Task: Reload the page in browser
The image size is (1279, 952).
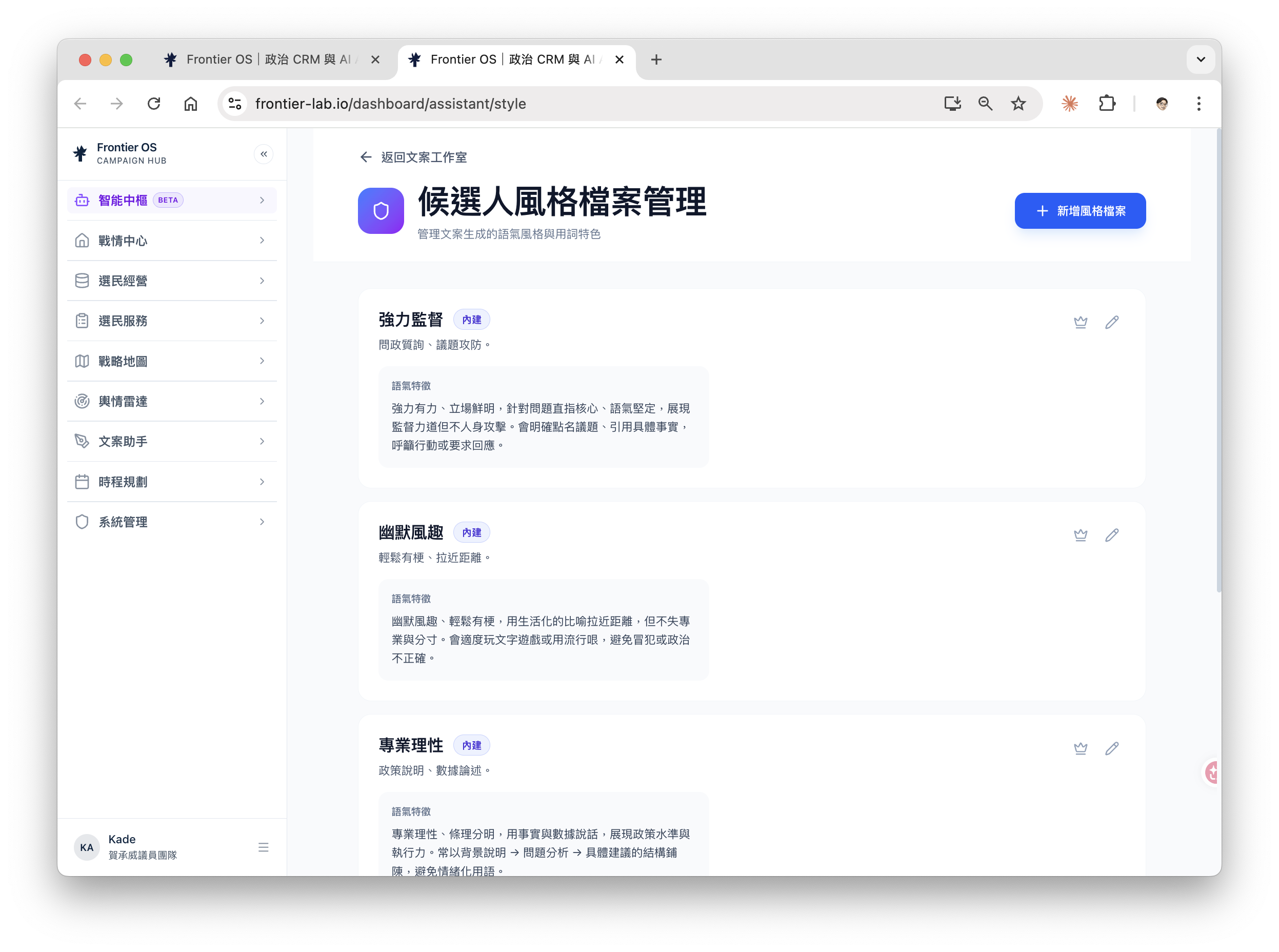Action: click(x=153, y=104)
